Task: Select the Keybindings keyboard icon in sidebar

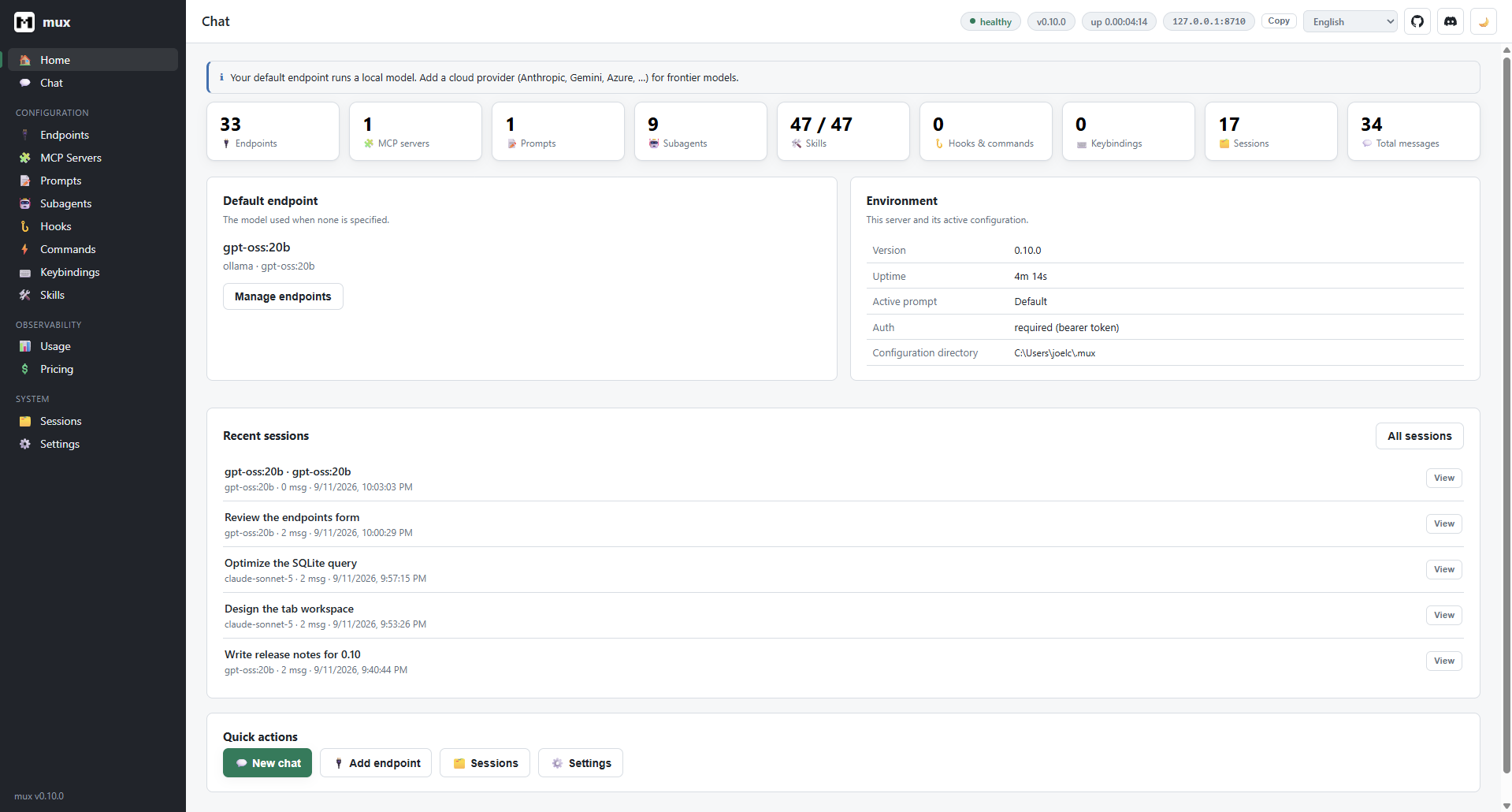Action: click(x=25, y=273)
